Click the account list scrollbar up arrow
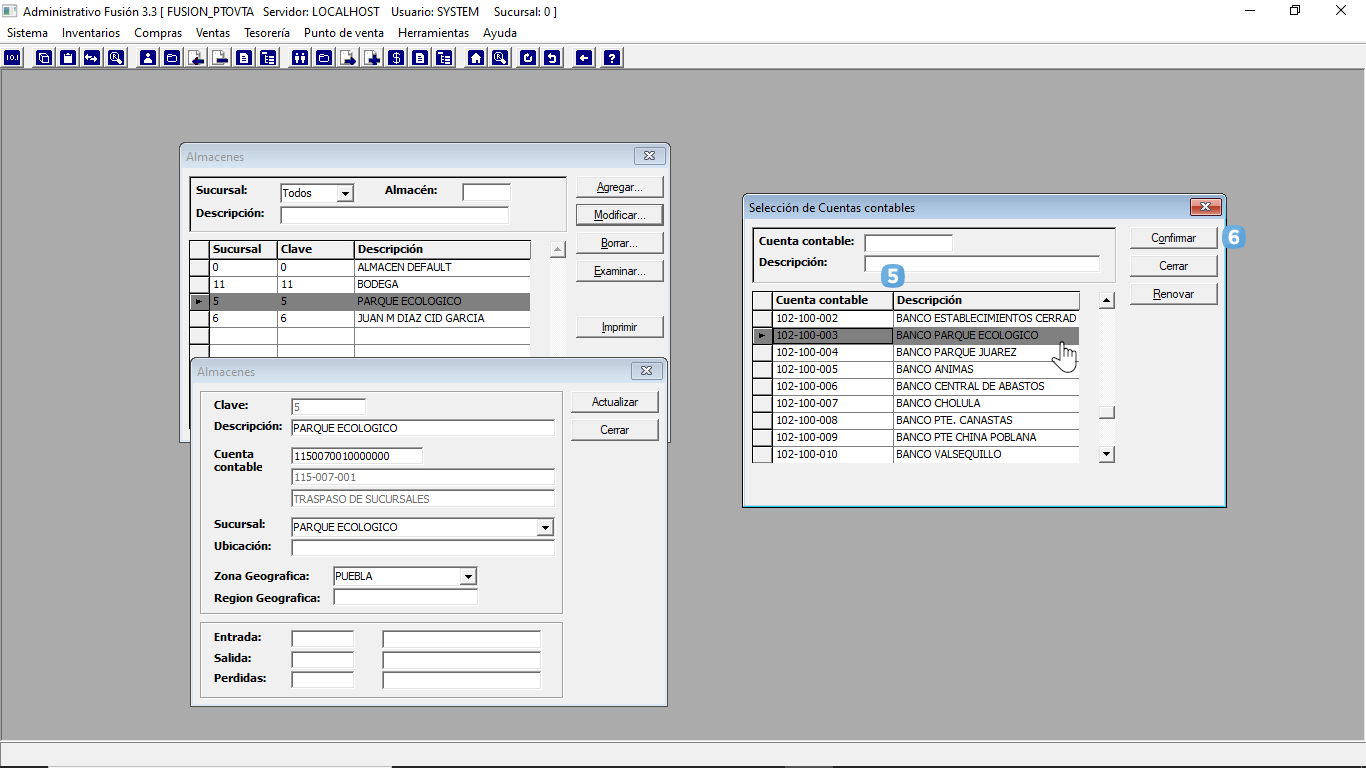1366x768 pixels. pyautogui.click(x=1106, y=300)
